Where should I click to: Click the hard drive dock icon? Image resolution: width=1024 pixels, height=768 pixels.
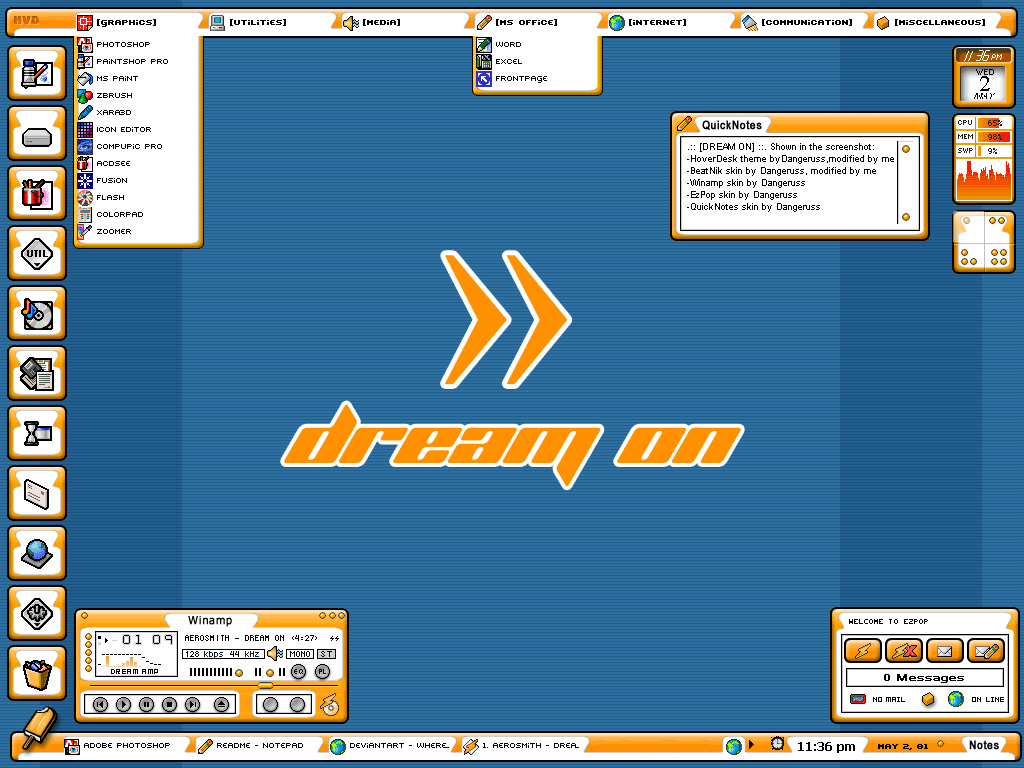[x=37, y=133]
